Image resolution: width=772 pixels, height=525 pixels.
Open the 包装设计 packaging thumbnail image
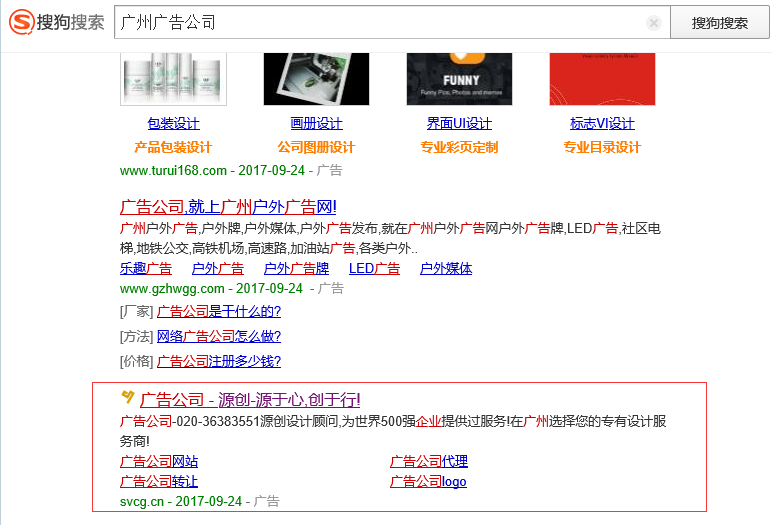point(173,79)
